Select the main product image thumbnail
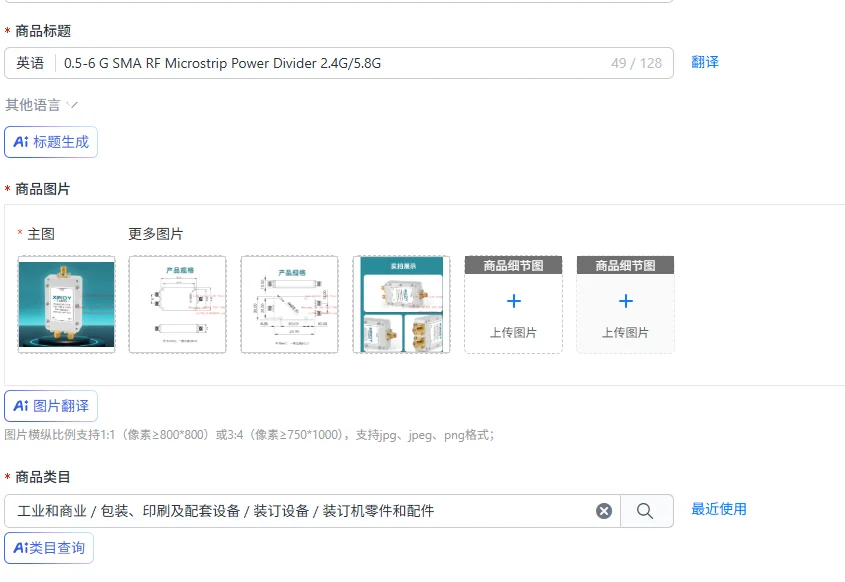The width and height of the screenshot is (845, 582). coord(66,304)
